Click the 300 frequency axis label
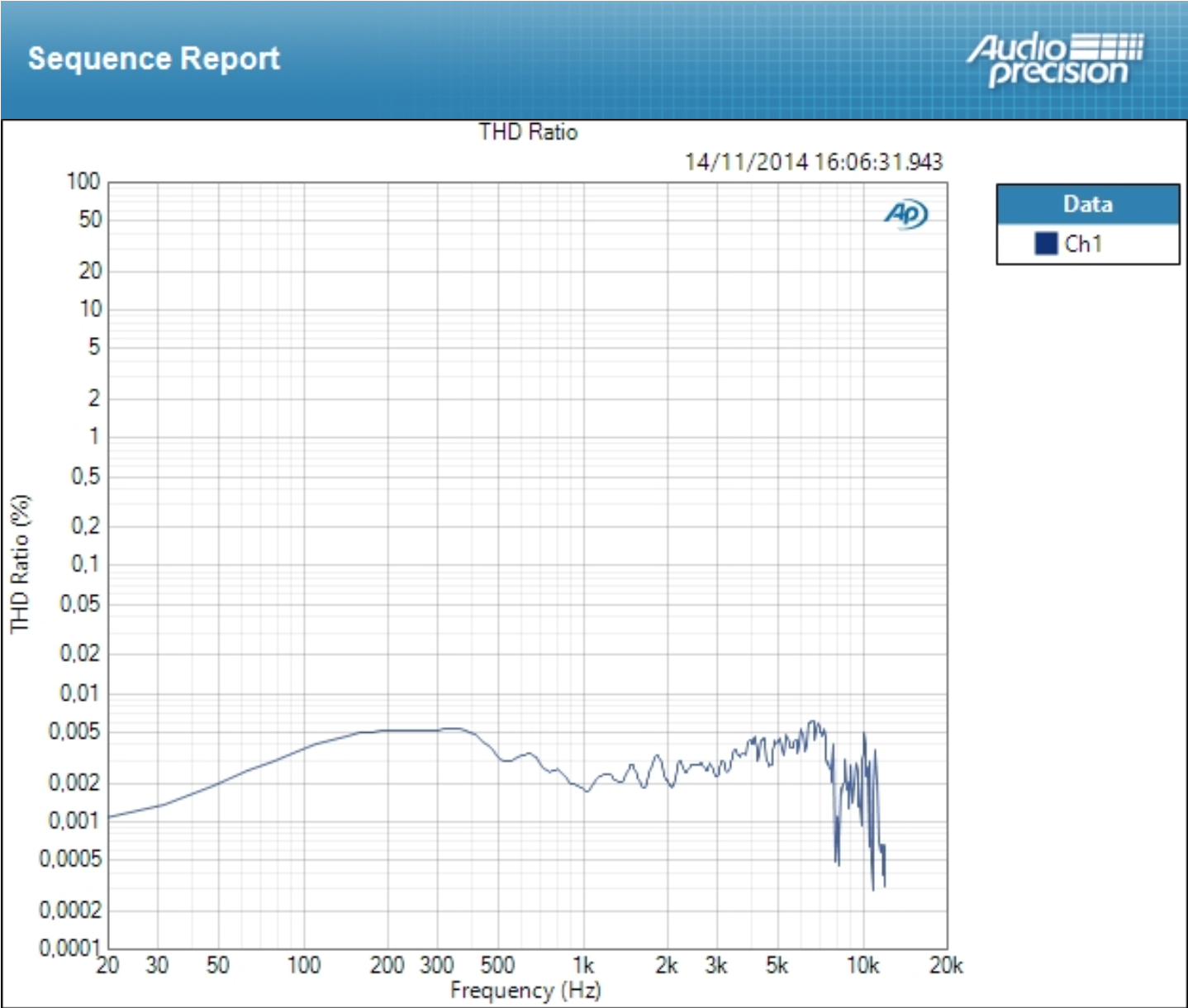This screenshot has width=1188, height=1008. click(437, 965)
